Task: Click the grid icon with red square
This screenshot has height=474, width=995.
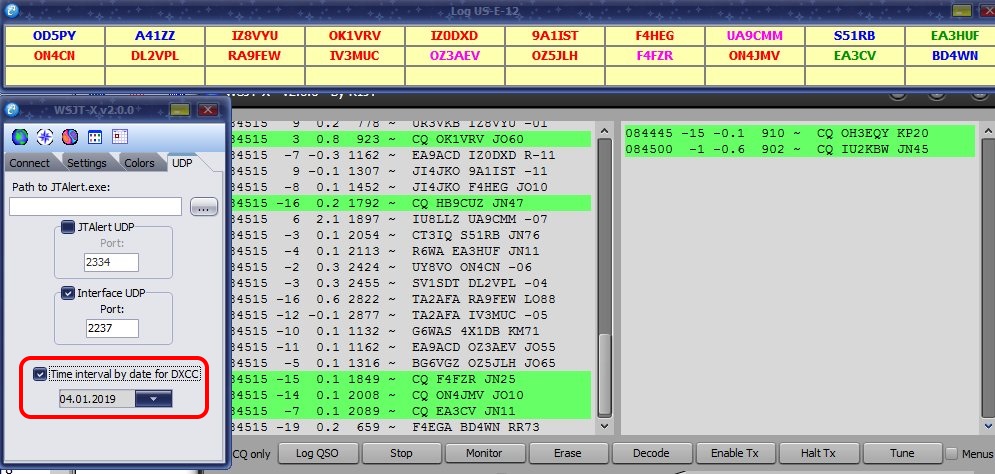Action: 120,137
